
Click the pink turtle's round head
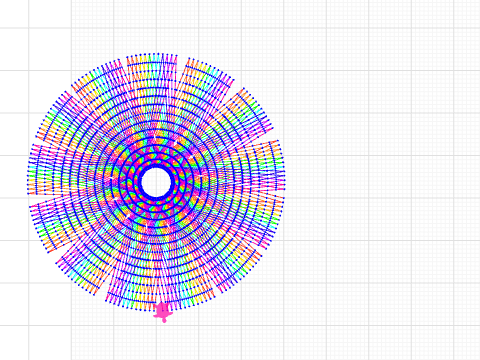(164, 321)
